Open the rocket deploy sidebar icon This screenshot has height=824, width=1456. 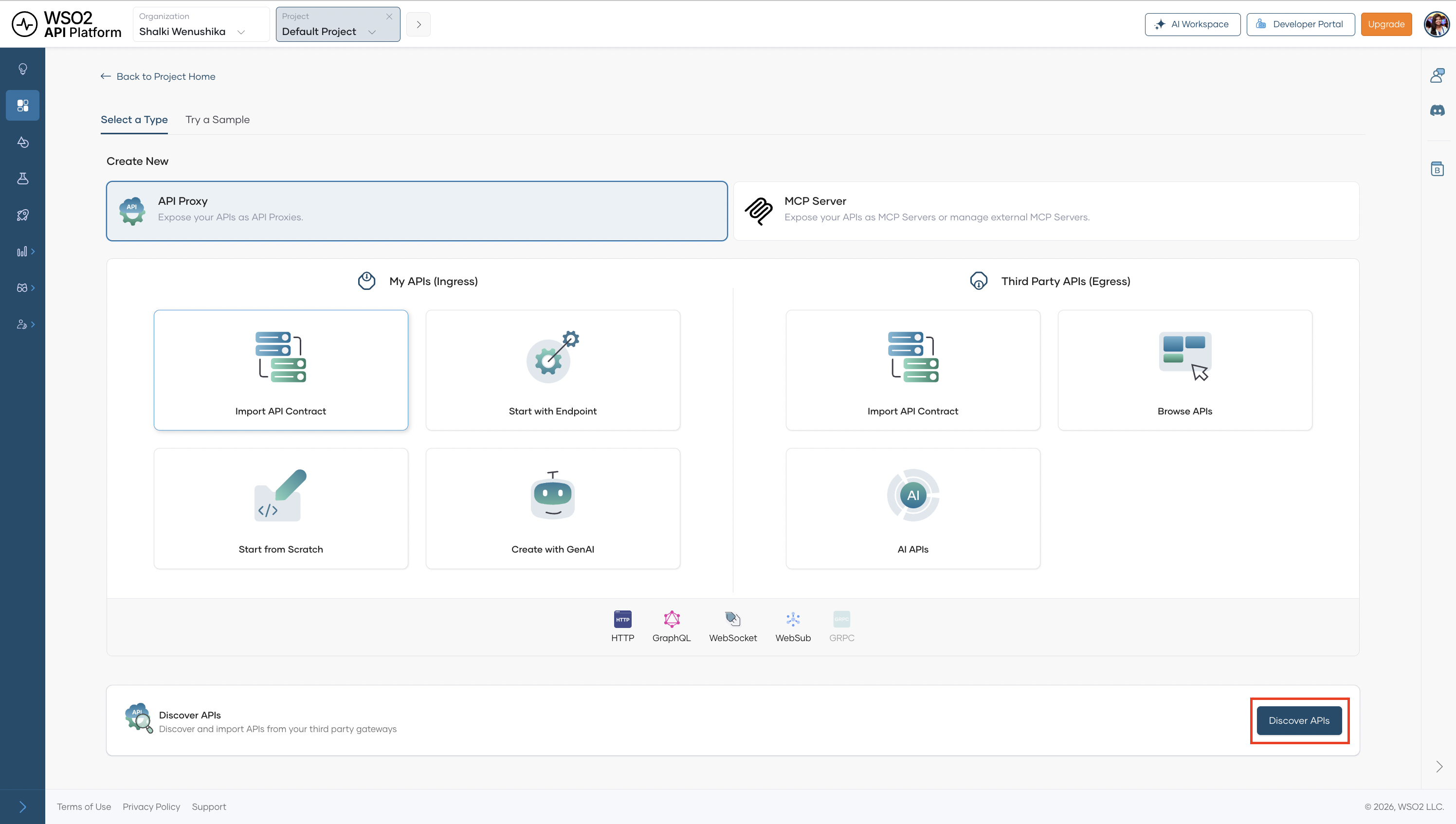pos(23,215)
